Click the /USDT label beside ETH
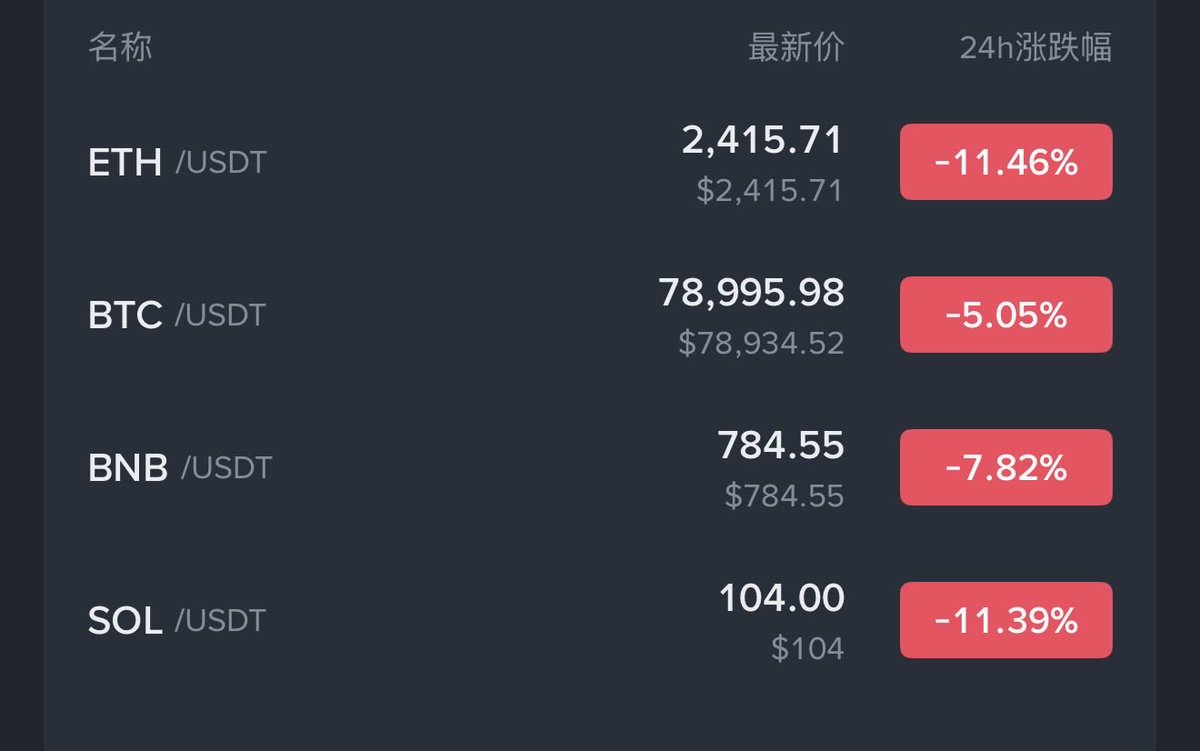Image resolution: width=1200 pixels, height=751 pixels. point(221,162)
